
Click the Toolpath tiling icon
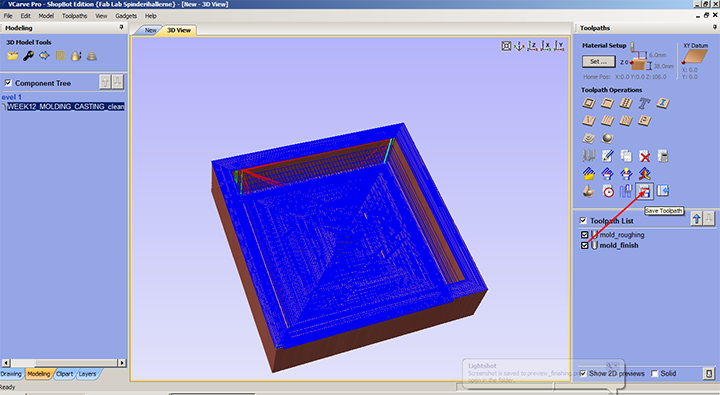[x=626, y=191]
